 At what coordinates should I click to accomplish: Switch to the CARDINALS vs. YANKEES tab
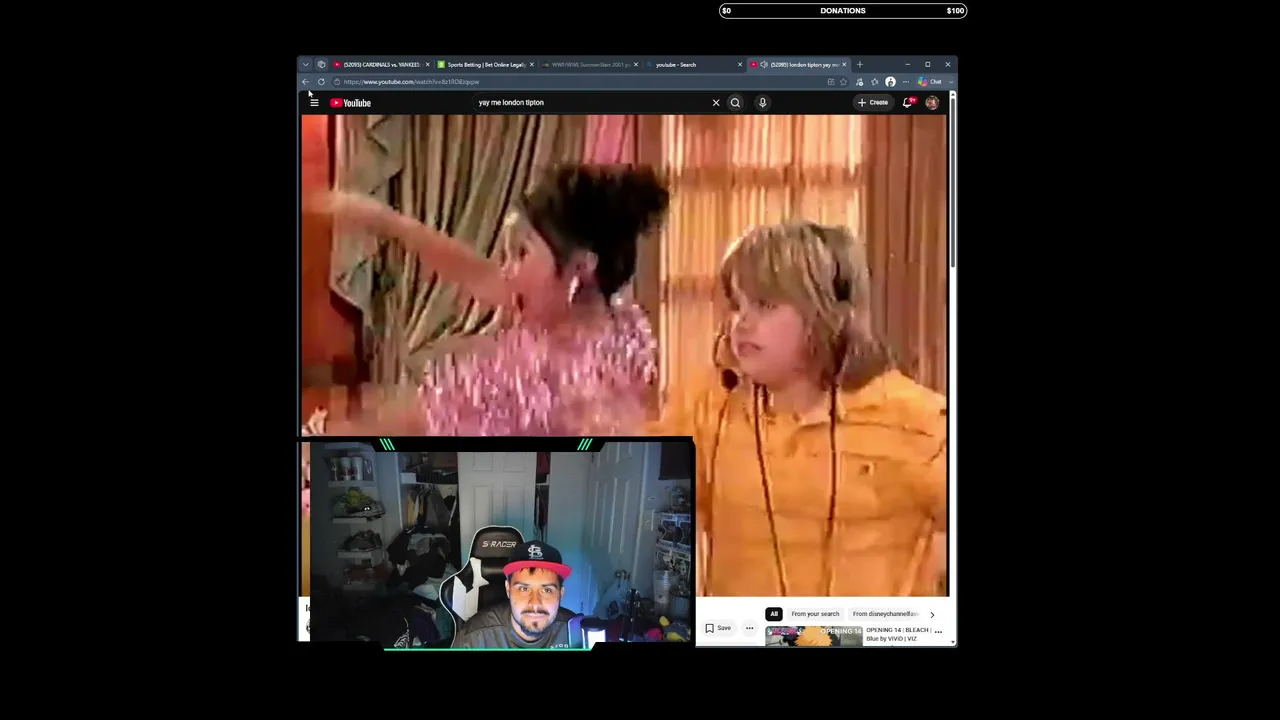[380, 65]
